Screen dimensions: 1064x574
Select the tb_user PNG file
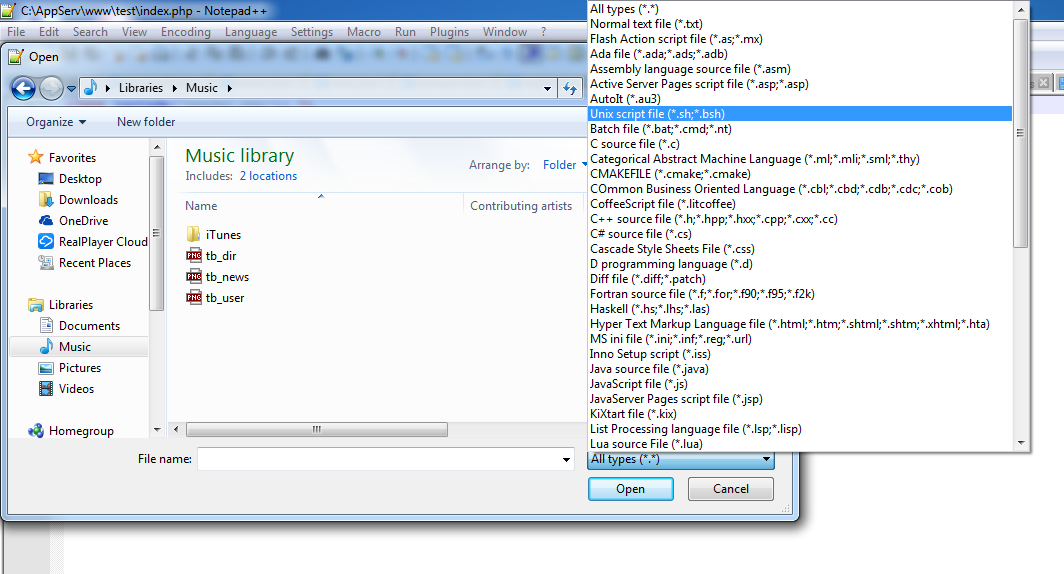(x=225, y=298)
